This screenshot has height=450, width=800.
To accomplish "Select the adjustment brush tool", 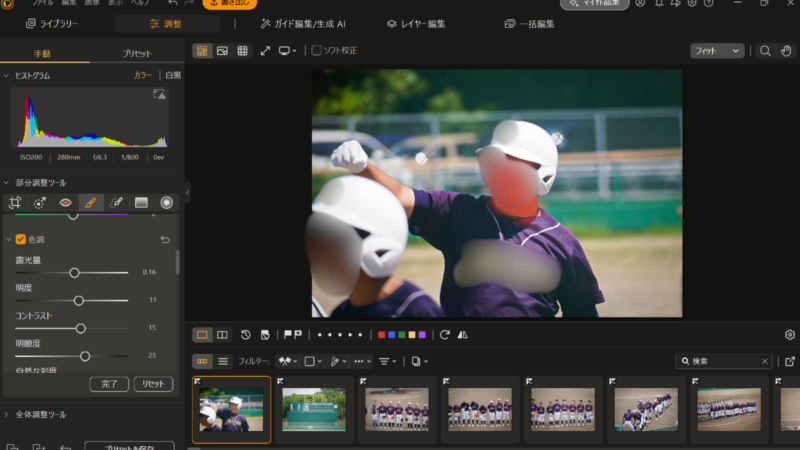I will (90, 203).
